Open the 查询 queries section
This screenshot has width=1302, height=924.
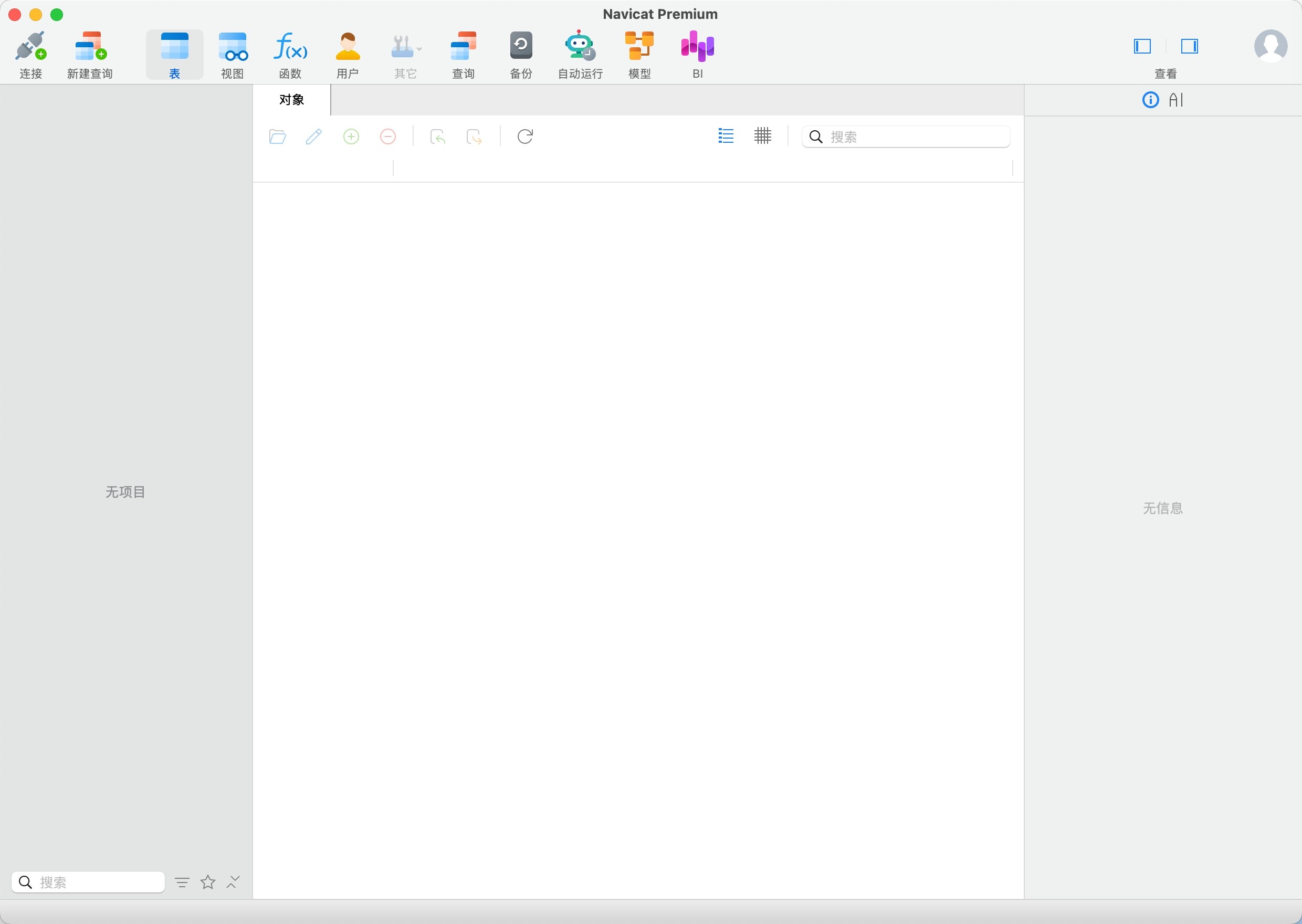pos(463,55)
